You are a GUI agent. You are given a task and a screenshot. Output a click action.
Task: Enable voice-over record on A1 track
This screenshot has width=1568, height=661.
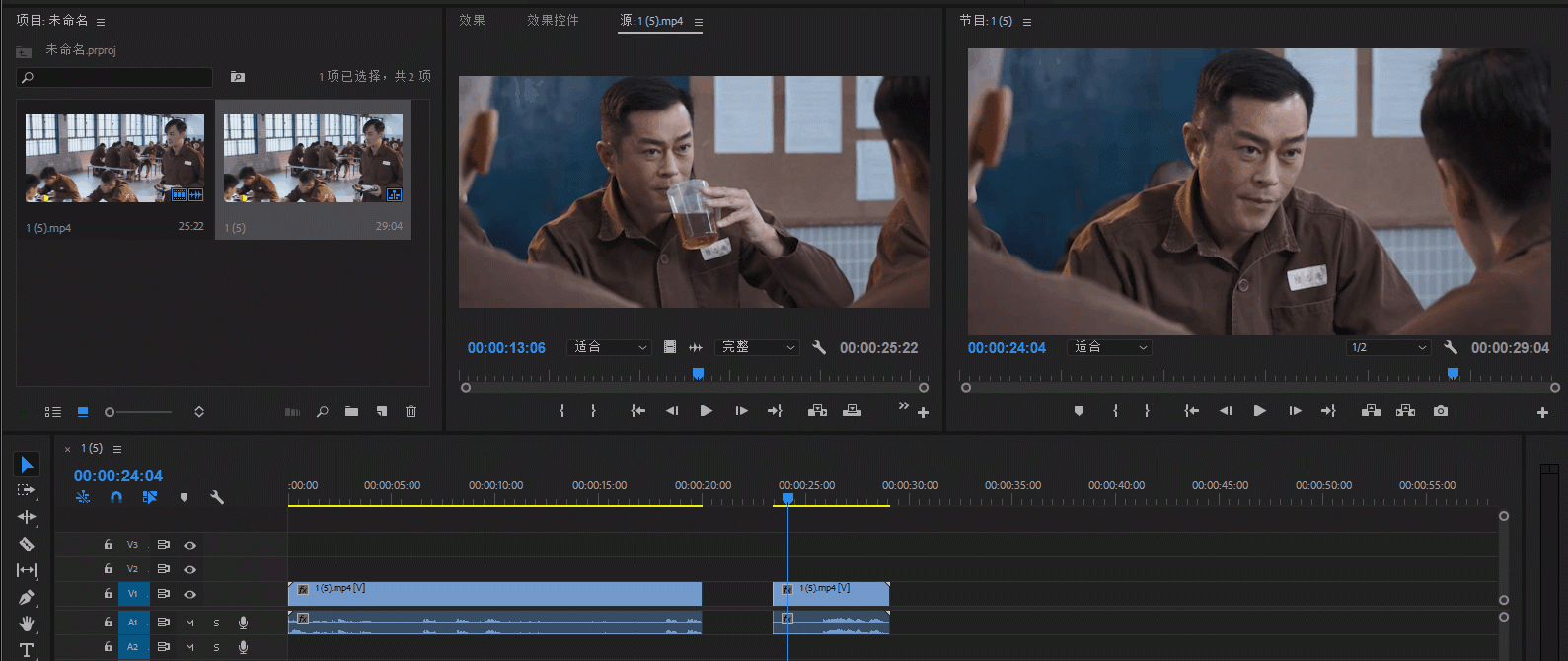click(243, 623)
